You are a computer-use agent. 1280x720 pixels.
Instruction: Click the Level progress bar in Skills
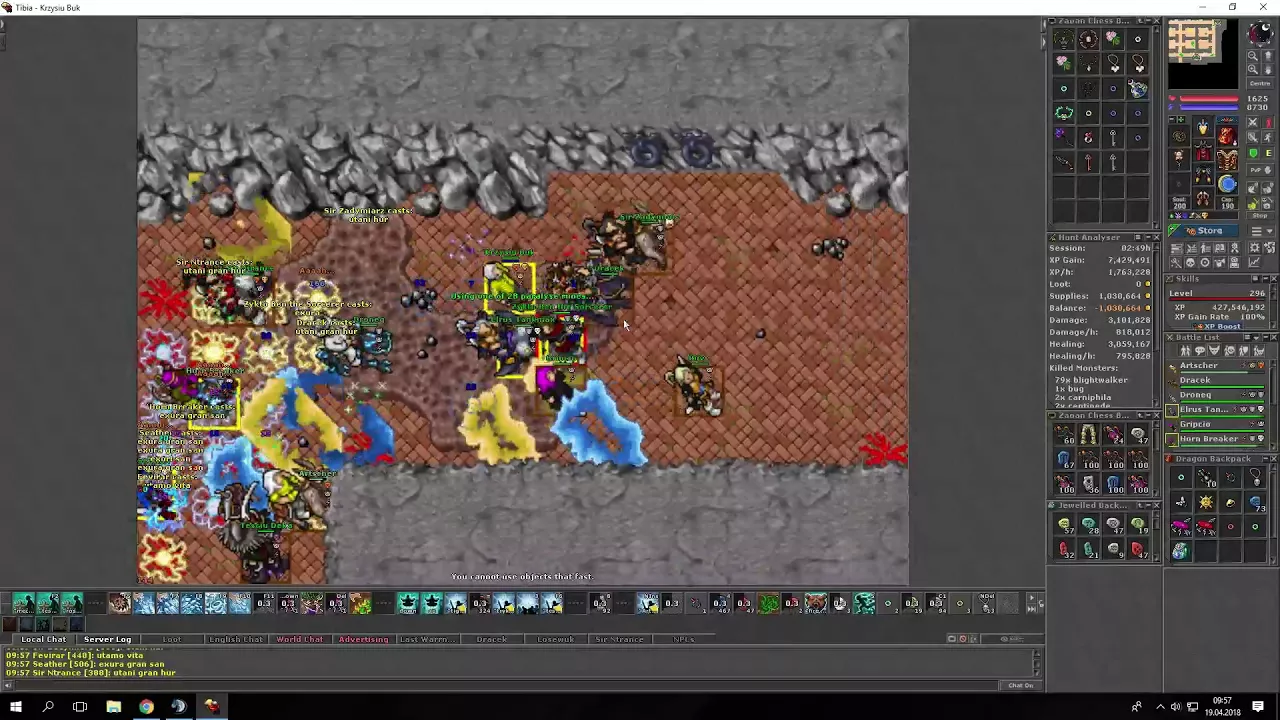coord(1217,299)
